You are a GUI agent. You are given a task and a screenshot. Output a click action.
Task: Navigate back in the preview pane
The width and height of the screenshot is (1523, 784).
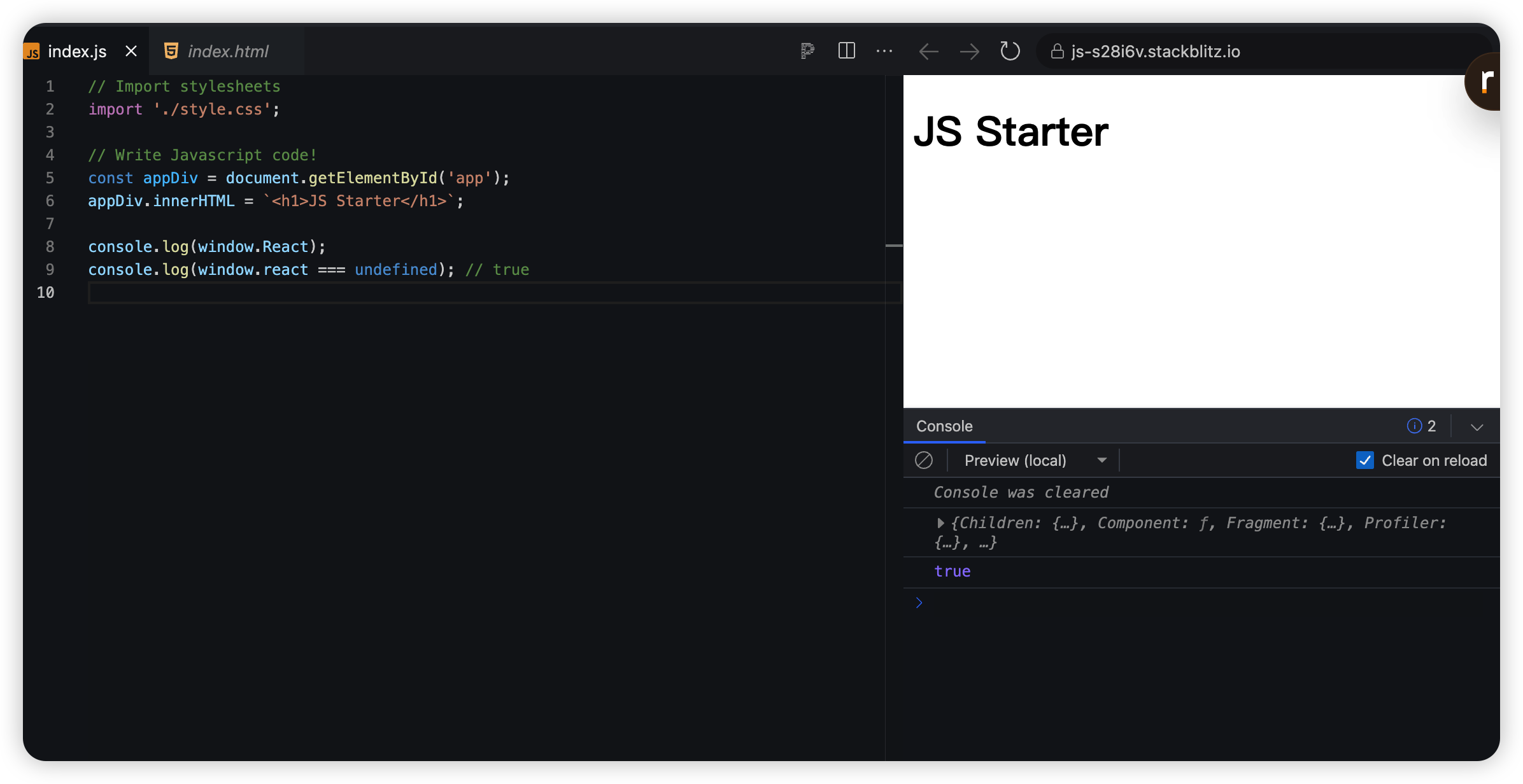(x=928, y=51)
